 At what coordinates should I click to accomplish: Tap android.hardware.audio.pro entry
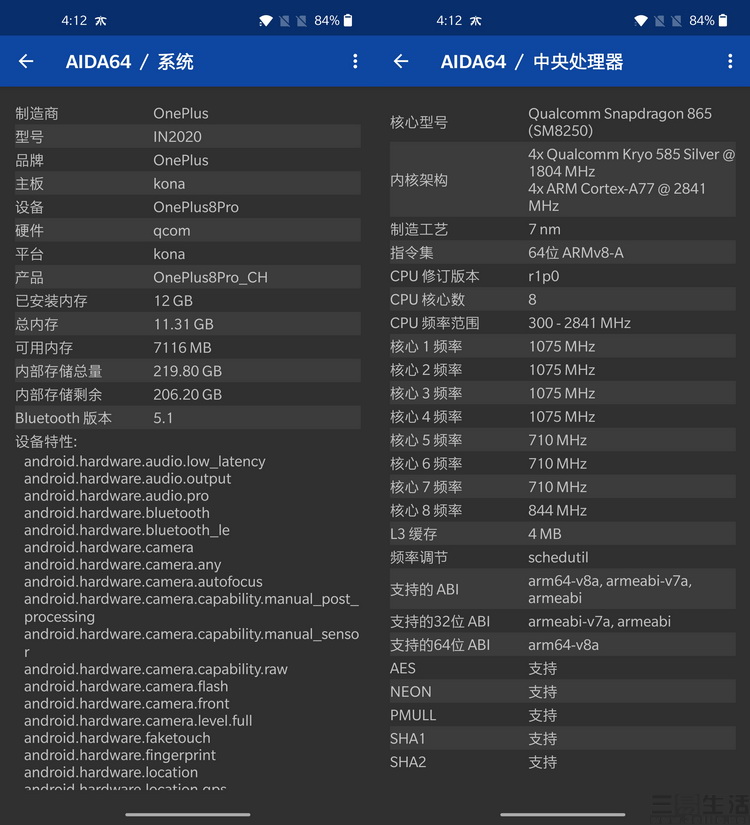[116, 496]
